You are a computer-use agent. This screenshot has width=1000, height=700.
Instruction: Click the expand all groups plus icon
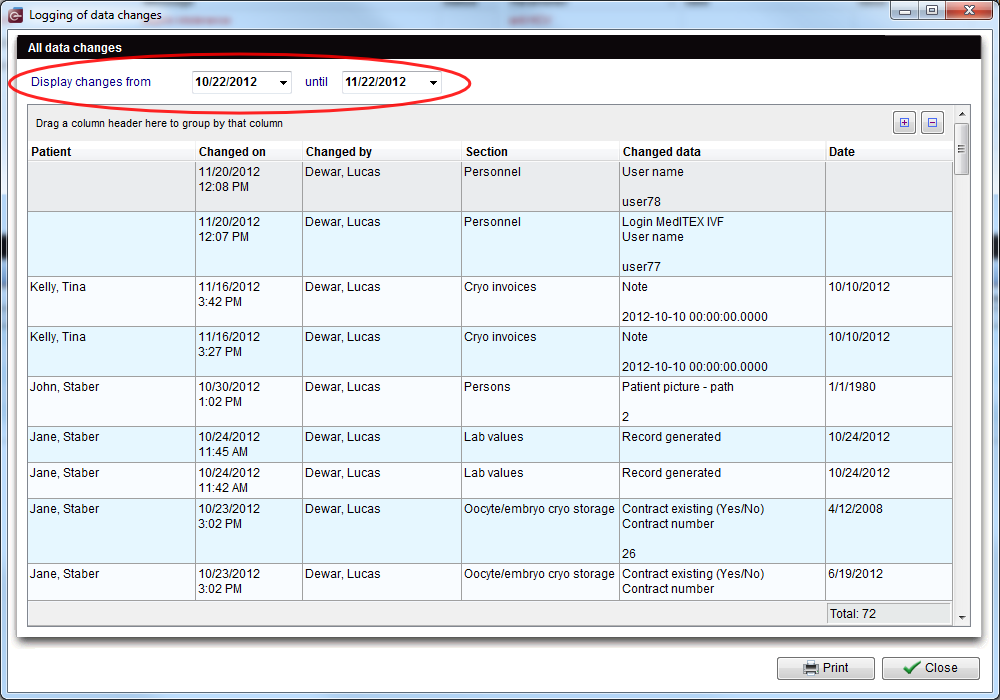coord(904,122)
